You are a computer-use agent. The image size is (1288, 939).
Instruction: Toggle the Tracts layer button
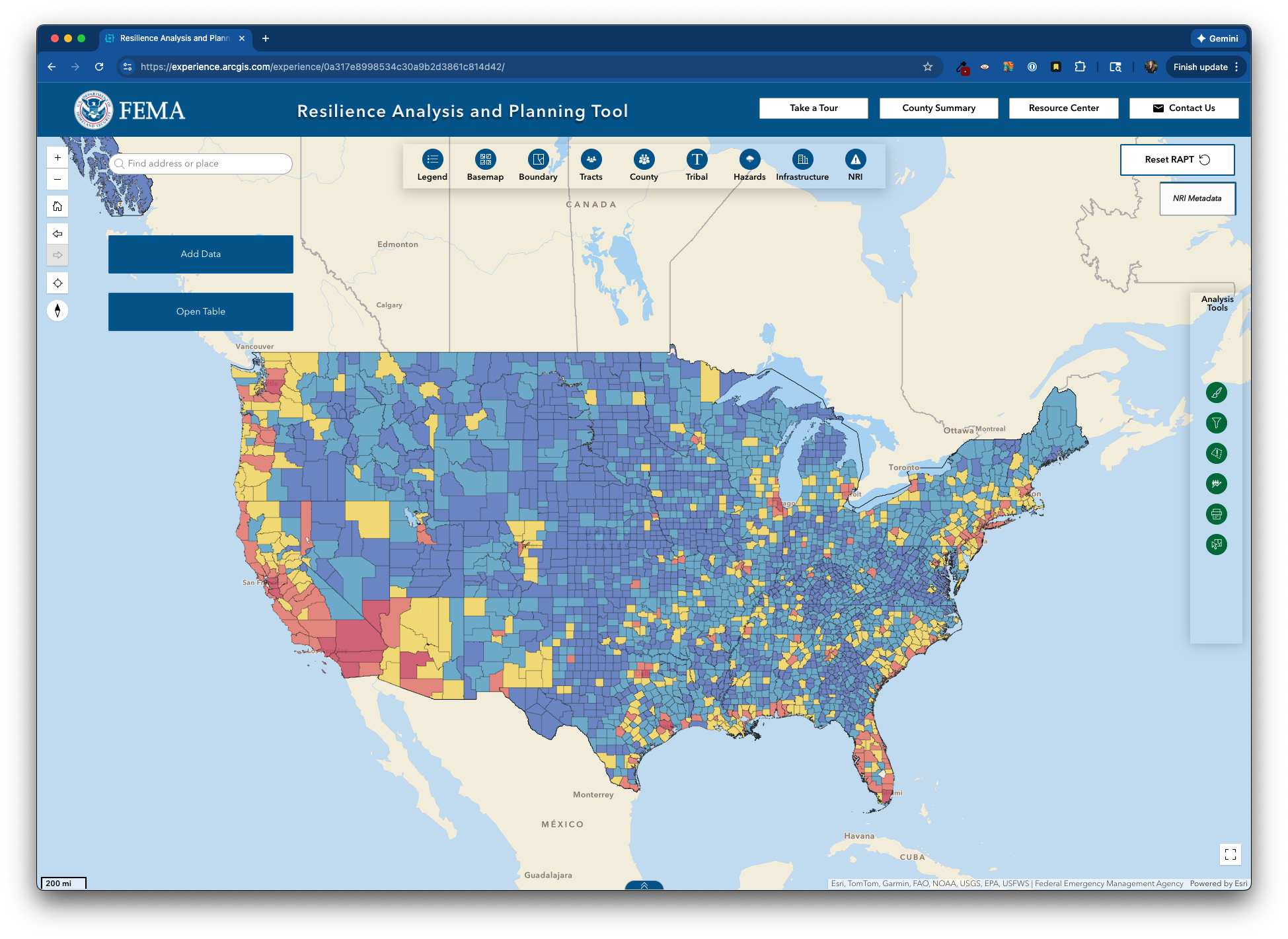click(x=591, y=159)
